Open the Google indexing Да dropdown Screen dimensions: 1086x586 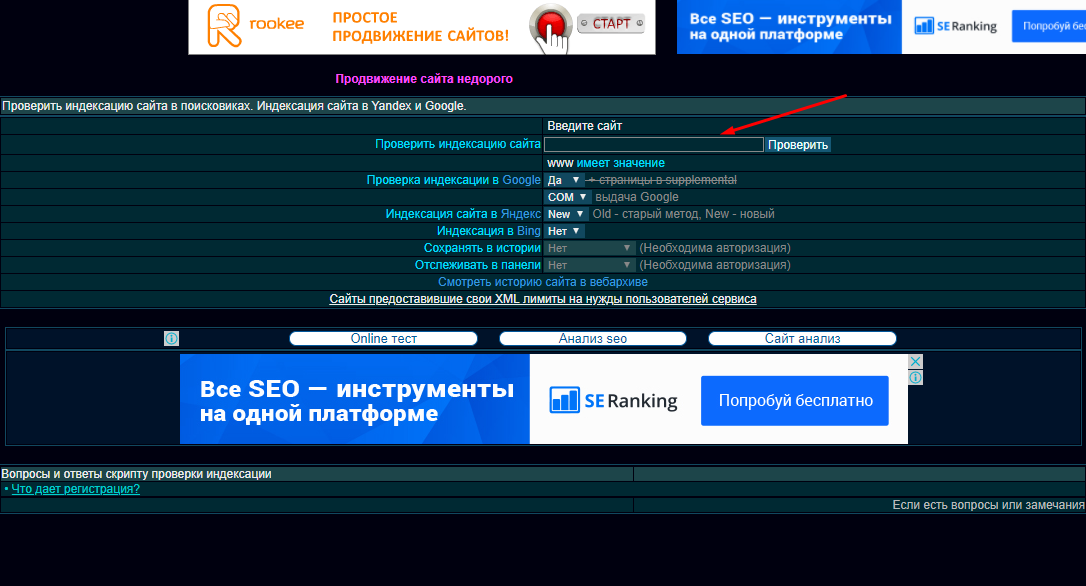click(x=563, y=180)
